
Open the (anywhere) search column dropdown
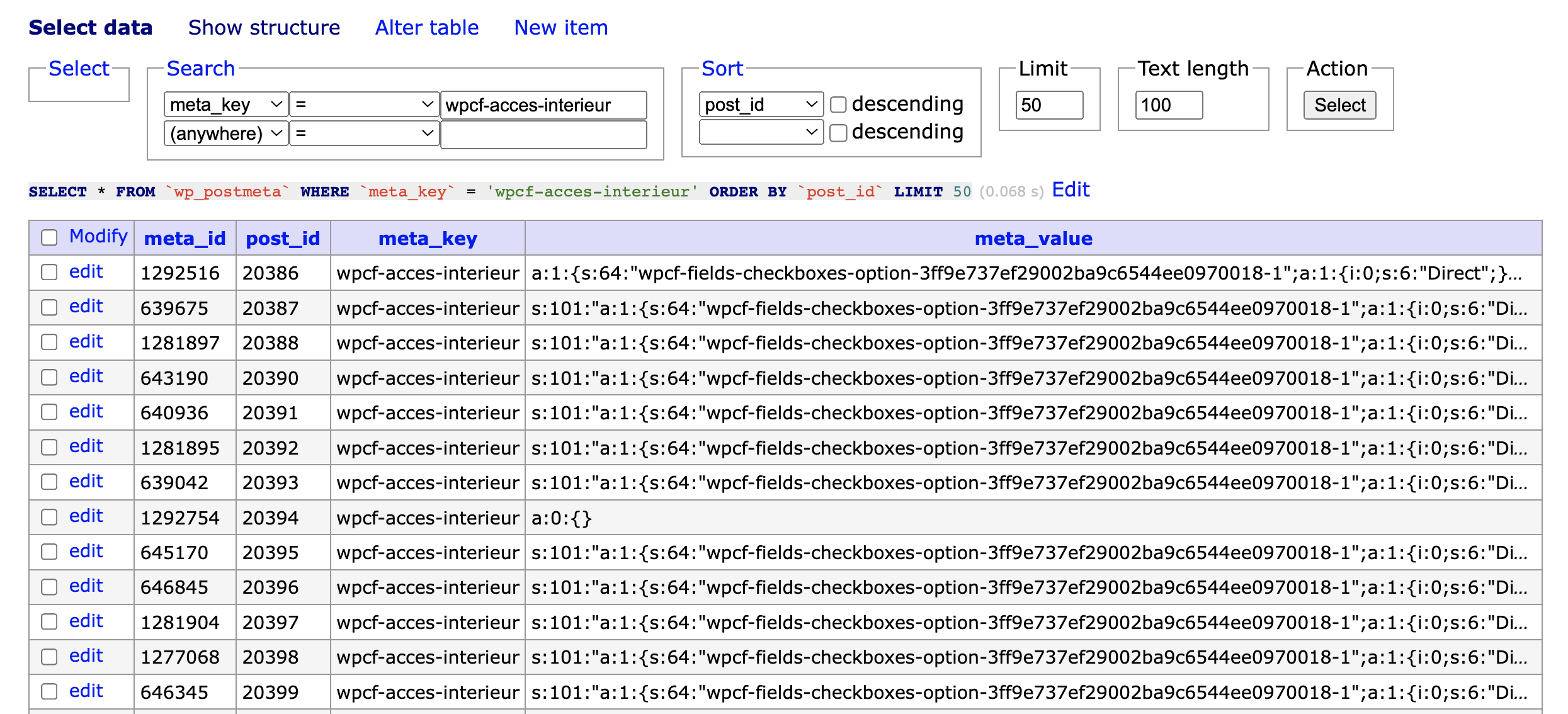[x=226, y=133]
